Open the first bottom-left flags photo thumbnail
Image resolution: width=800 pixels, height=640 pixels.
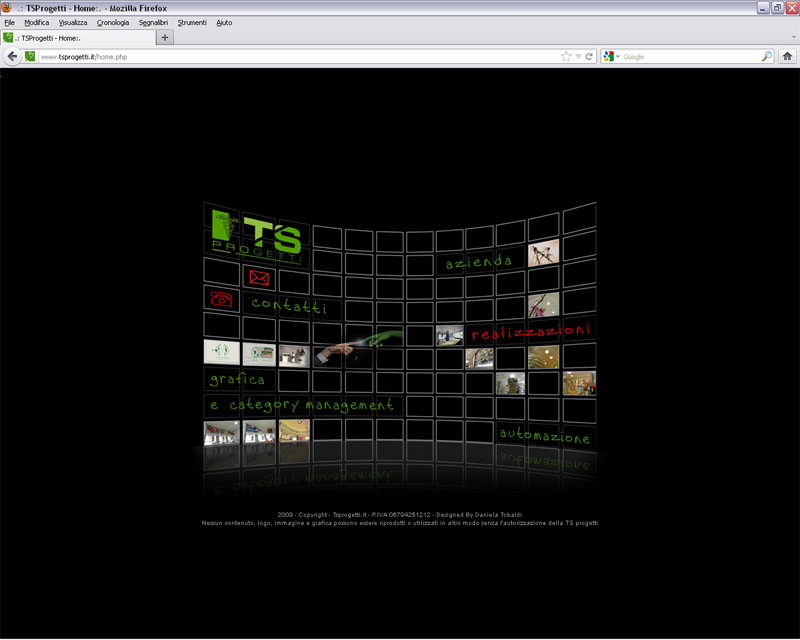click(221, 433)
